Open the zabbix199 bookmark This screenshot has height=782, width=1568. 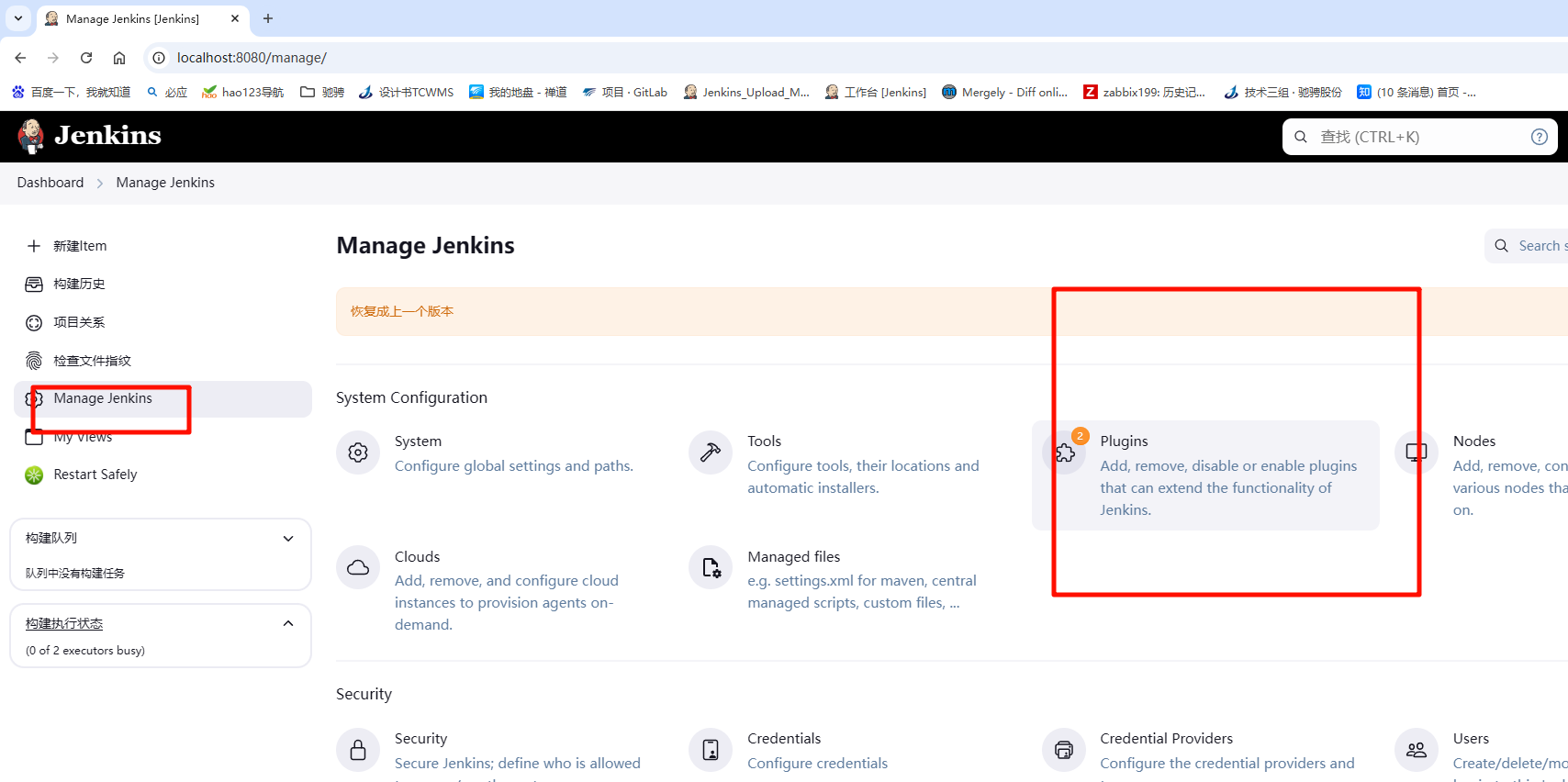(1144, 92)
